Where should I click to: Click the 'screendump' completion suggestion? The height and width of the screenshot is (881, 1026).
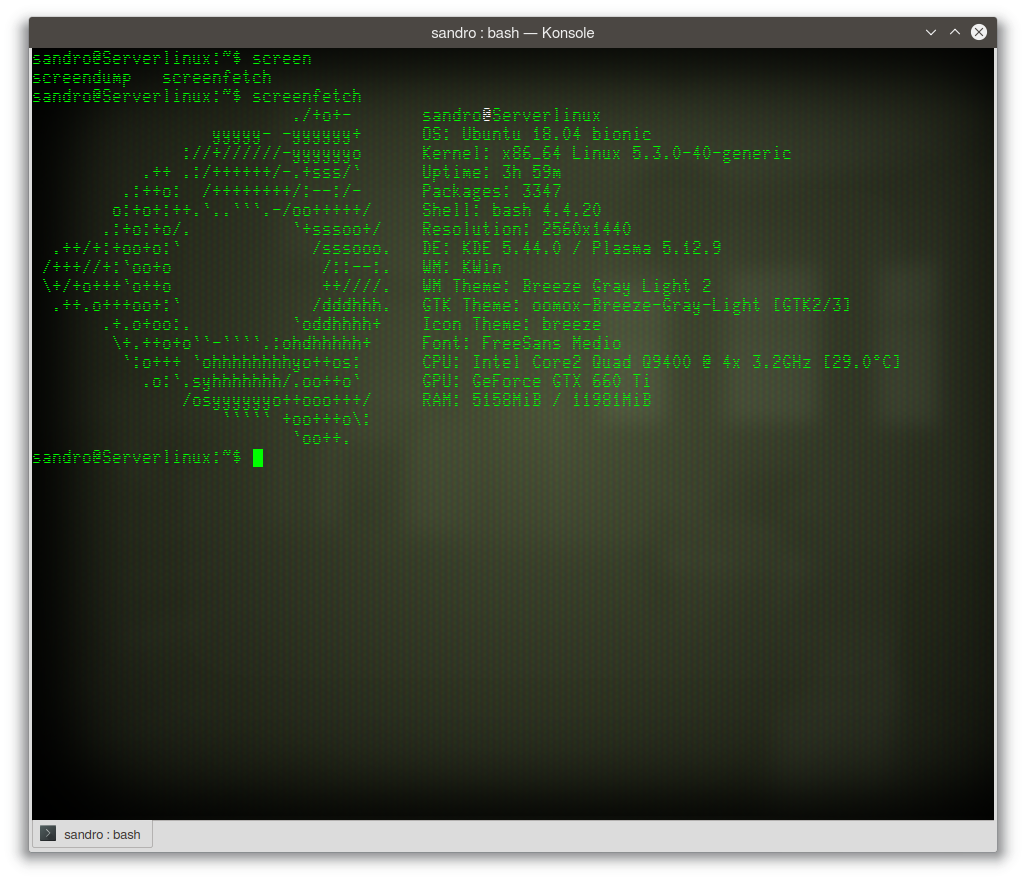(x=82, y=77)
